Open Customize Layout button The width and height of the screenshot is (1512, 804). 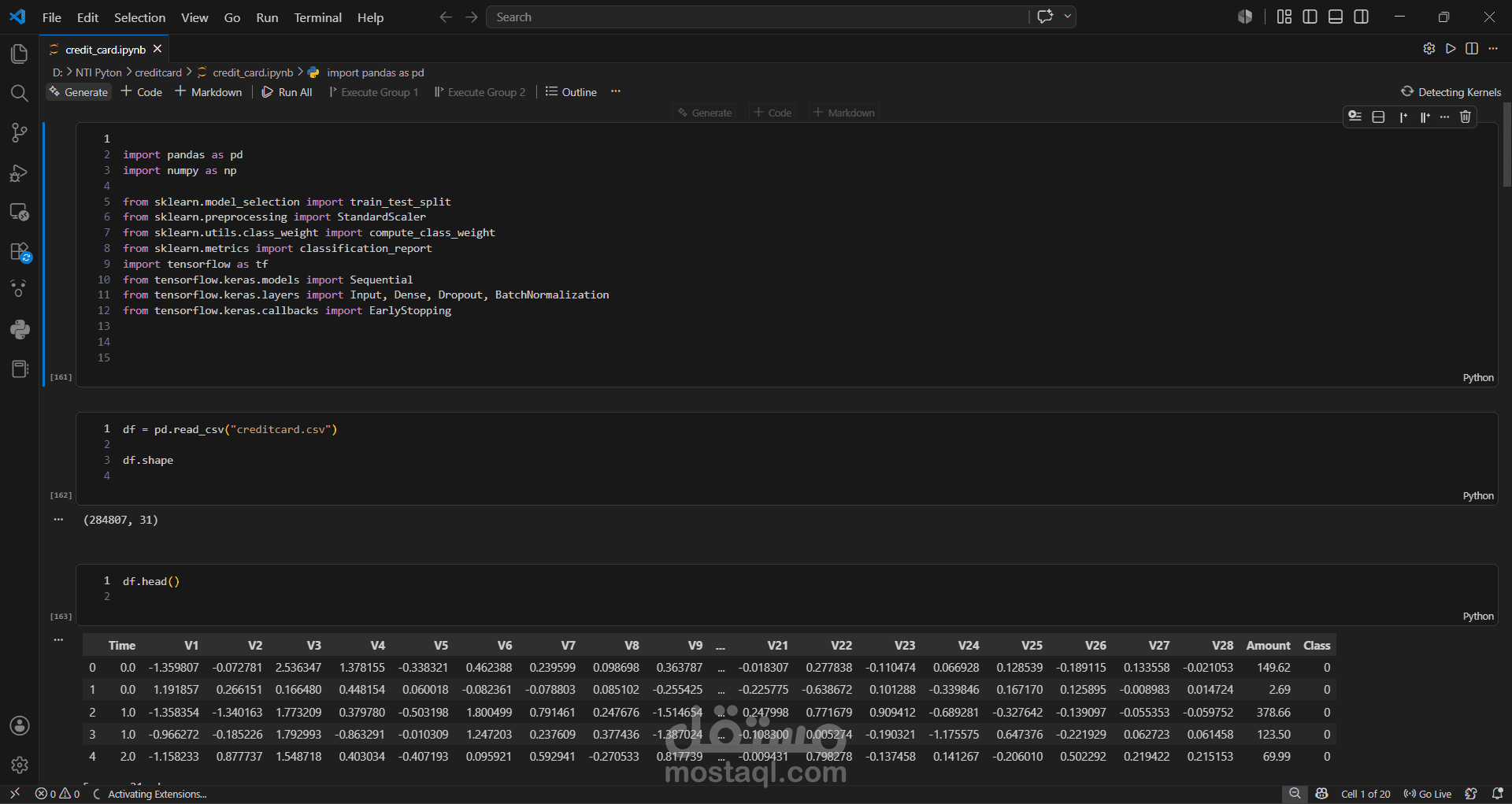1284,17
